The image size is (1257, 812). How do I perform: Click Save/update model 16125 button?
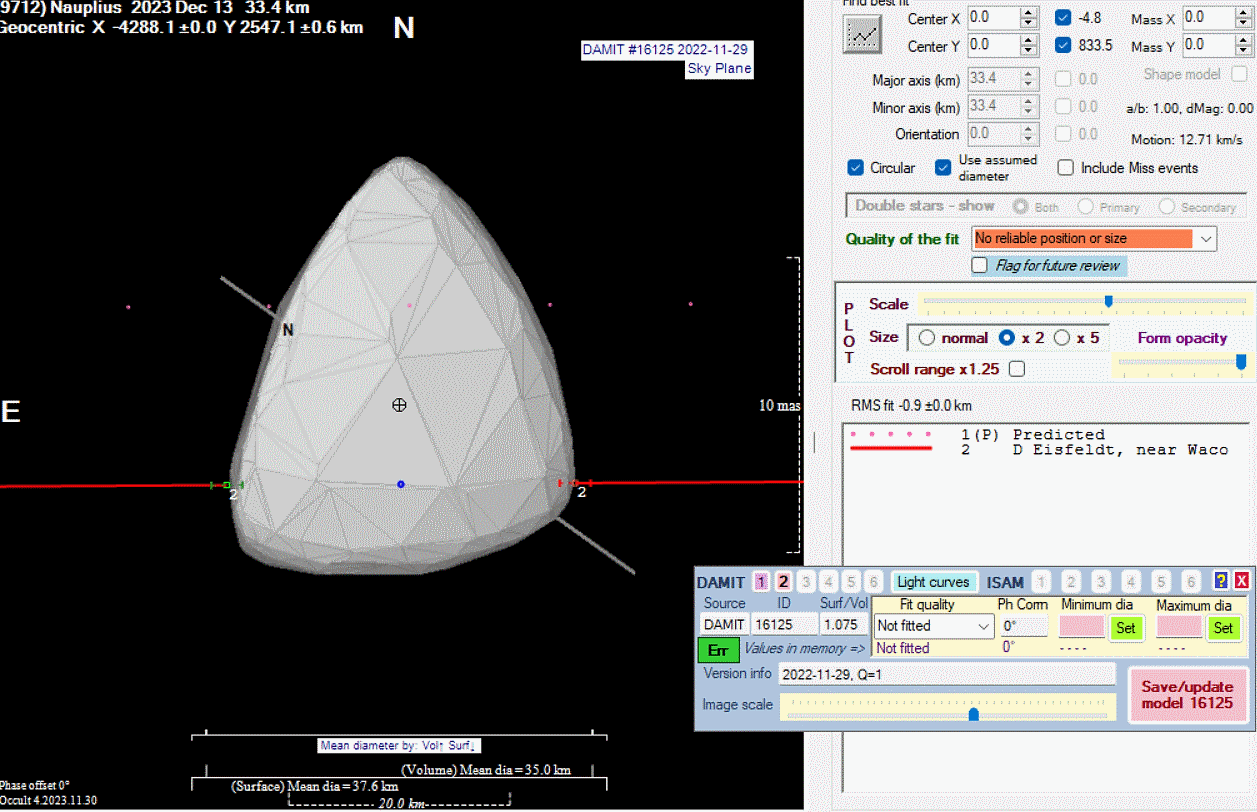(x=1187, y=693)
